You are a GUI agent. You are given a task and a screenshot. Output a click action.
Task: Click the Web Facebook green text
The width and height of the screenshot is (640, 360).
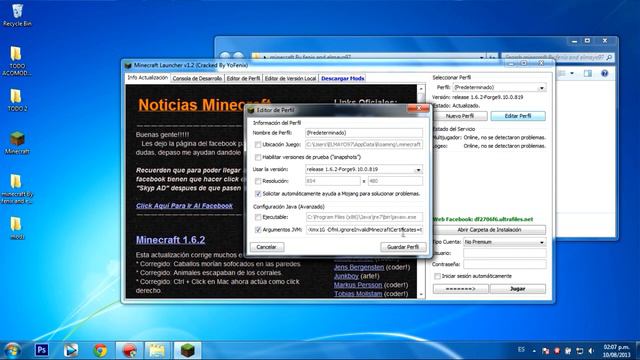pyautogui.click(x=483, y=219)
